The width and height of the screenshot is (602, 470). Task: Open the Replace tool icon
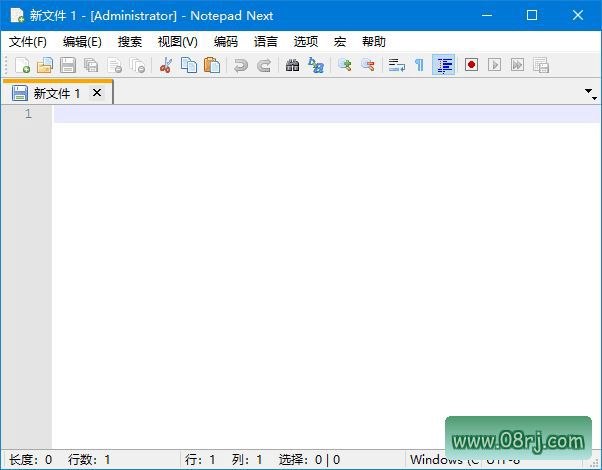316,65
